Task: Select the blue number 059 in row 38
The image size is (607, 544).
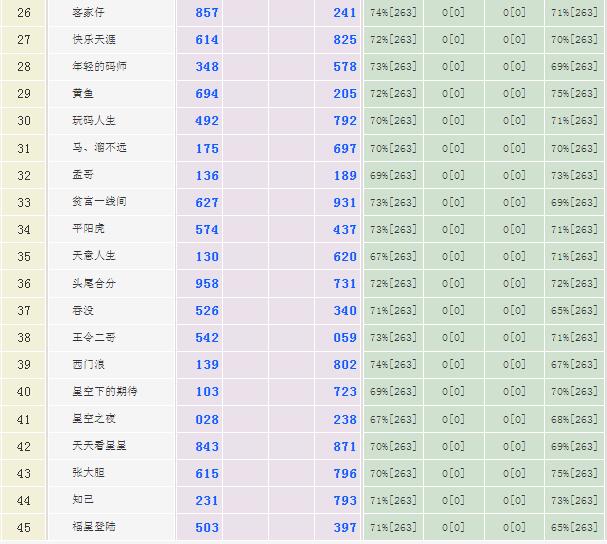Action: (344, 337)
